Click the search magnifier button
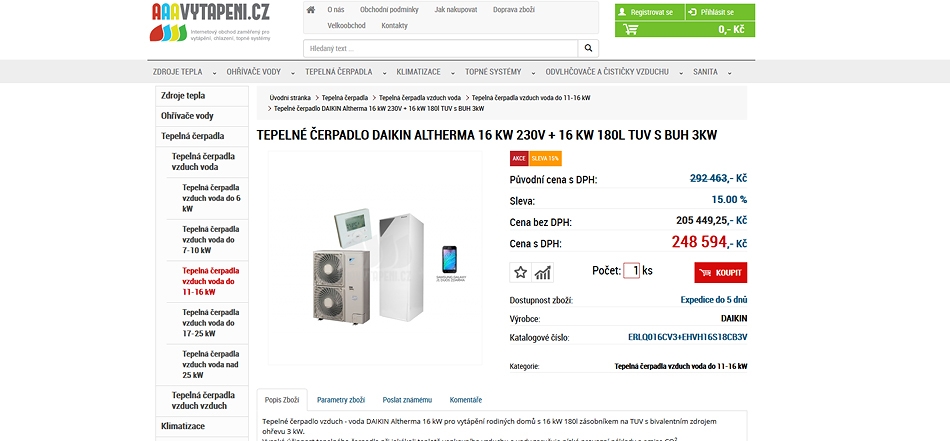 click(588, 48)
